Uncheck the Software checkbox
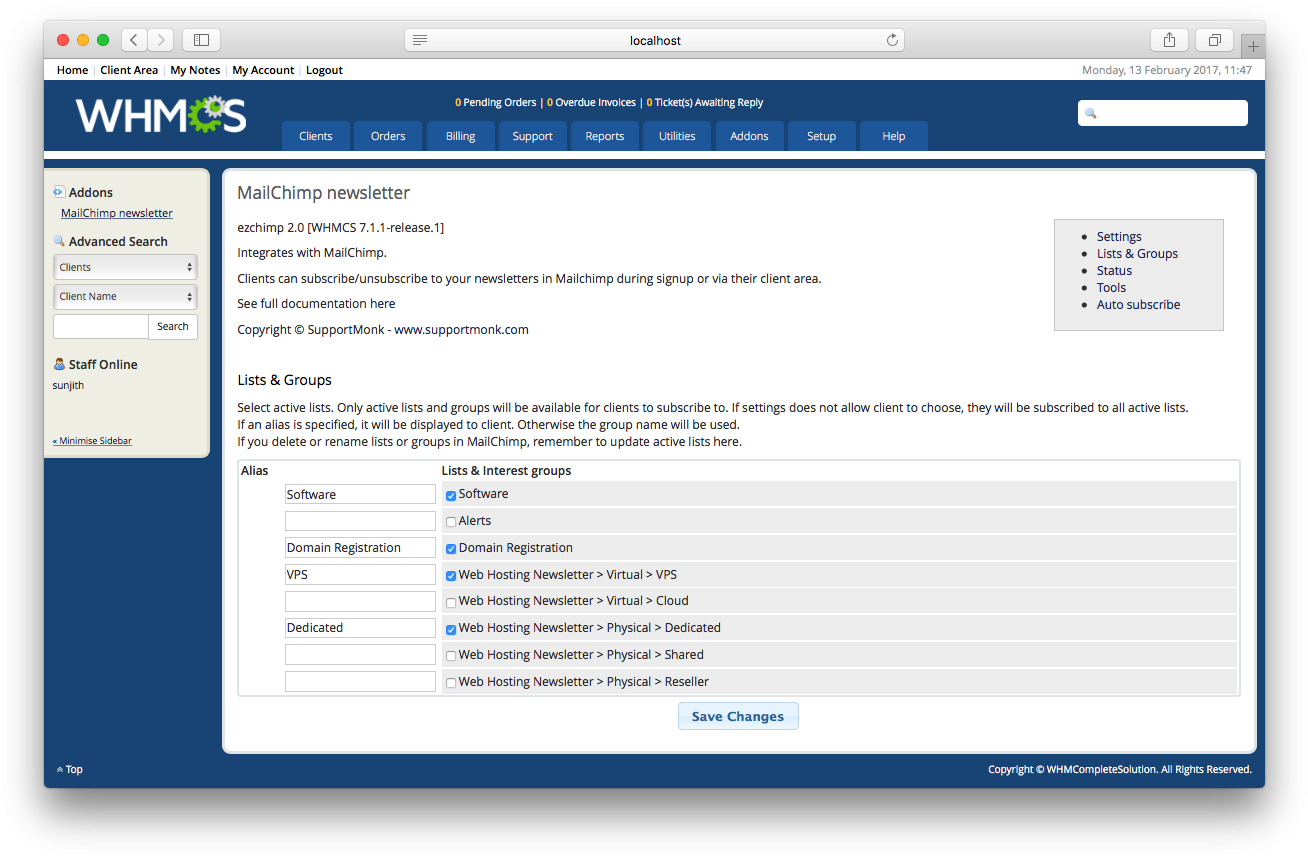The height and width of the screenshot is (856, 1308). click(x=450, y=494)
